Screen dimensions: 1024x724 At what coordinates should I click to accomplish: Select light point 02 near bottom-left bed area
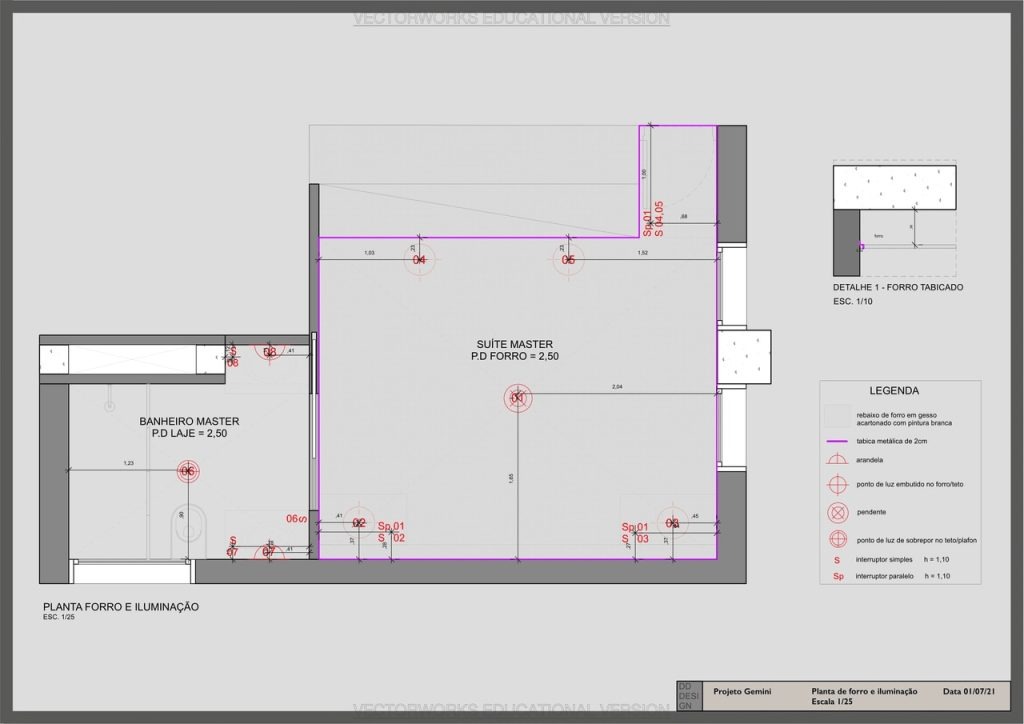pyautogui.click(x=359, y=522)
